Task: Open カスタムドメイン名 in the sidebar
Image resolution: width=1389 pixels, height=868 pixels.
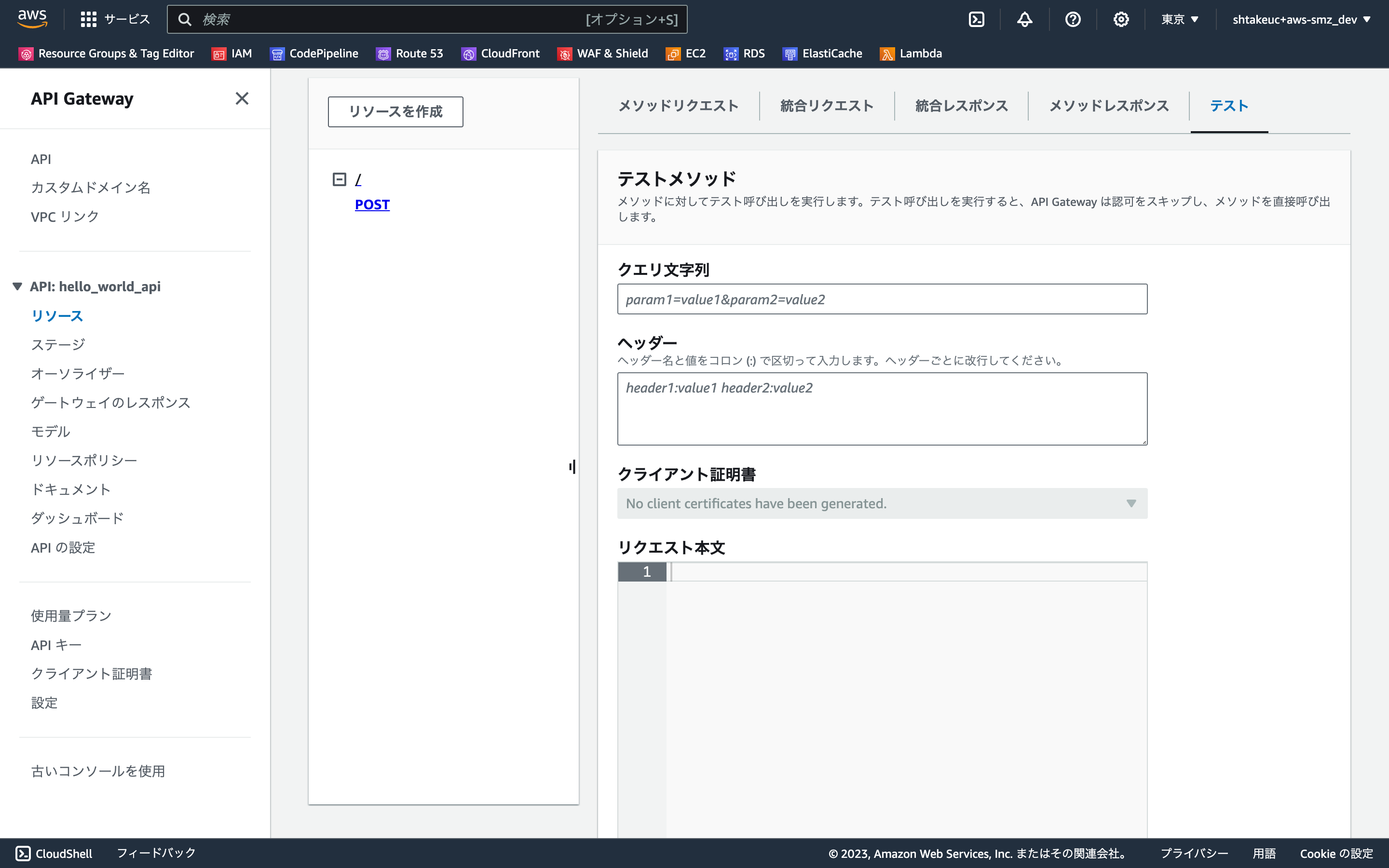Action: pyautogui.click(x=91, y=188)
